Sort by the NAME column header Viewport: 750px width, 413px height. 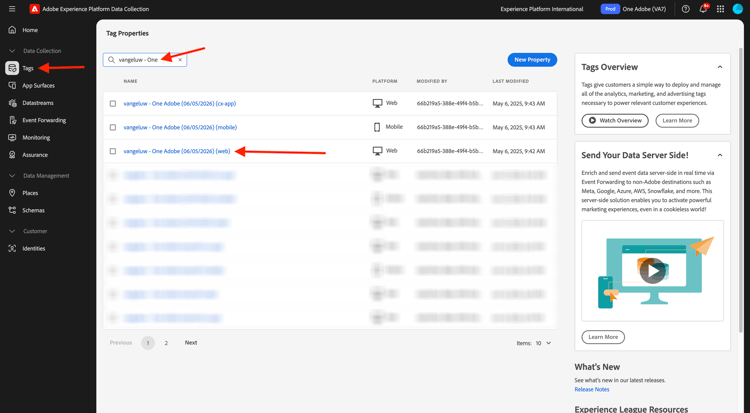point(130,81)
